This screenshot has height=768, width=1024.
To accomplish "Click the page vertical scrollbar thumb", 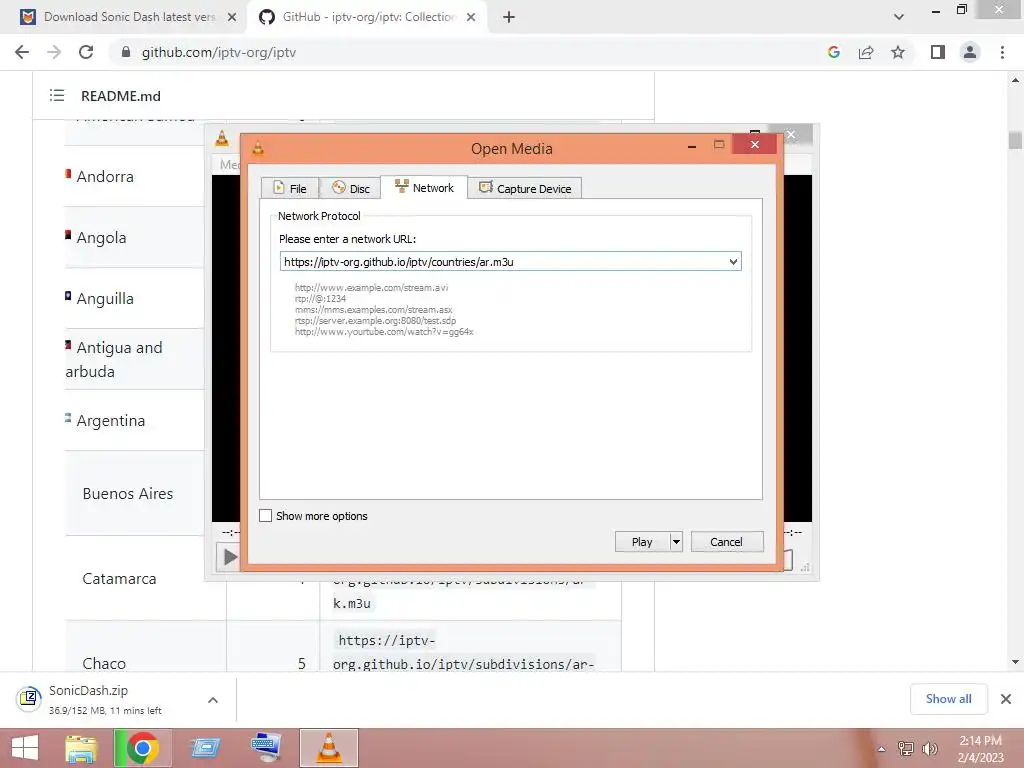I will click(x=1015, y=140).
